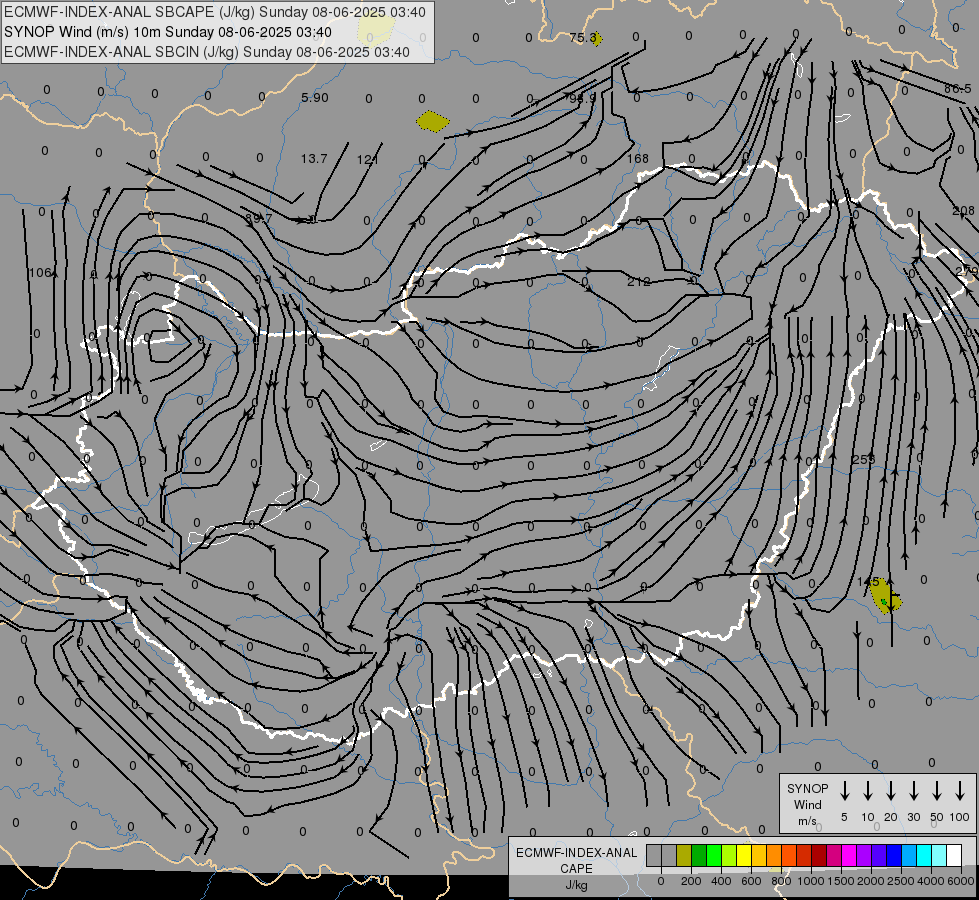Click the '5.90' CAPE value on map
This screenshot has height=900, width=979.
[x=315, y=97]
